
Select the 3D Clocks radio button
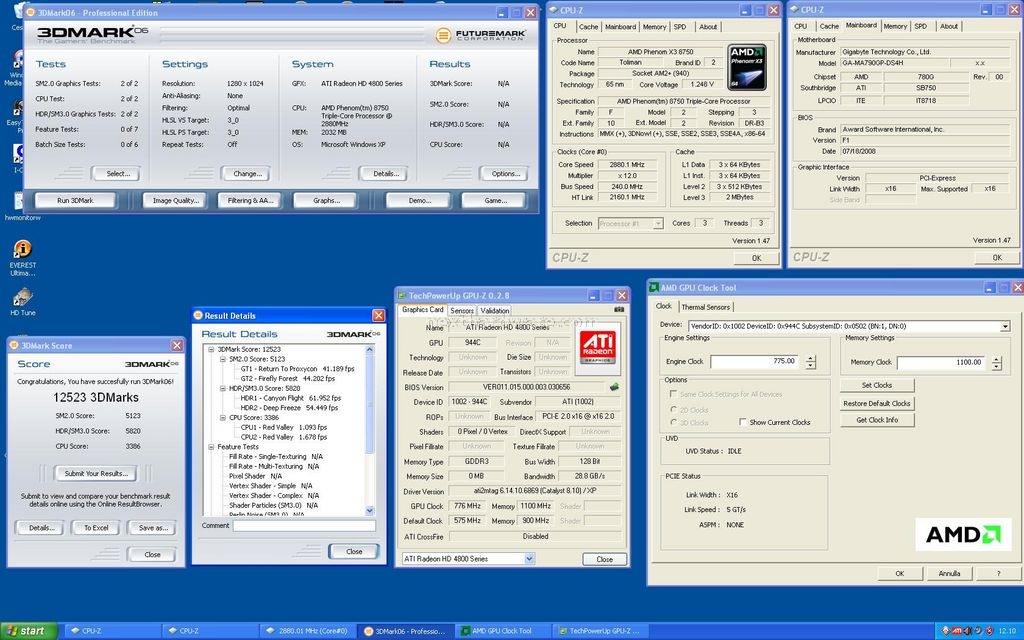673,423
